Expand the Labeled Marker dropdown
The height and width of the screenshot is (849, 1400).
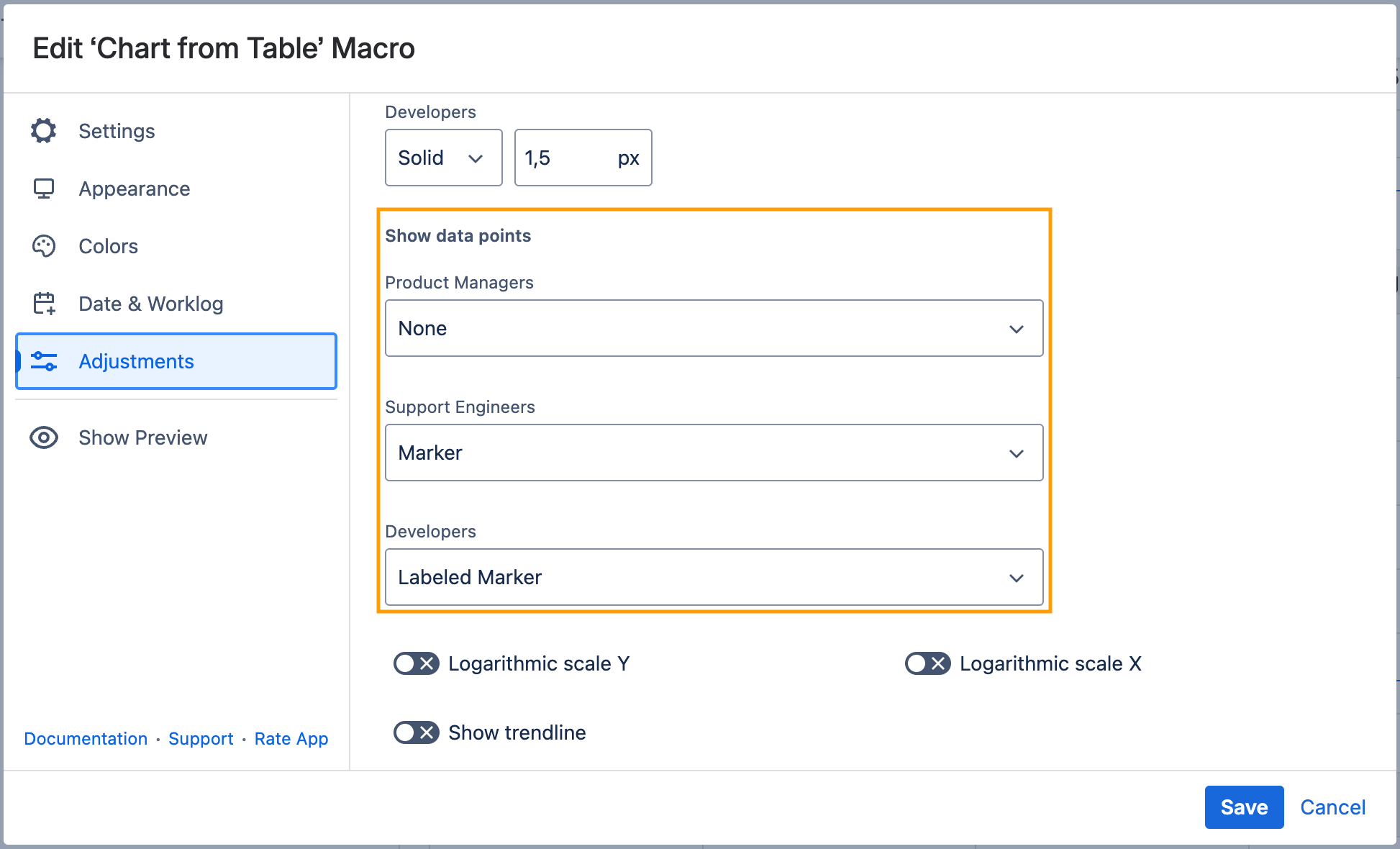[714, 577]
